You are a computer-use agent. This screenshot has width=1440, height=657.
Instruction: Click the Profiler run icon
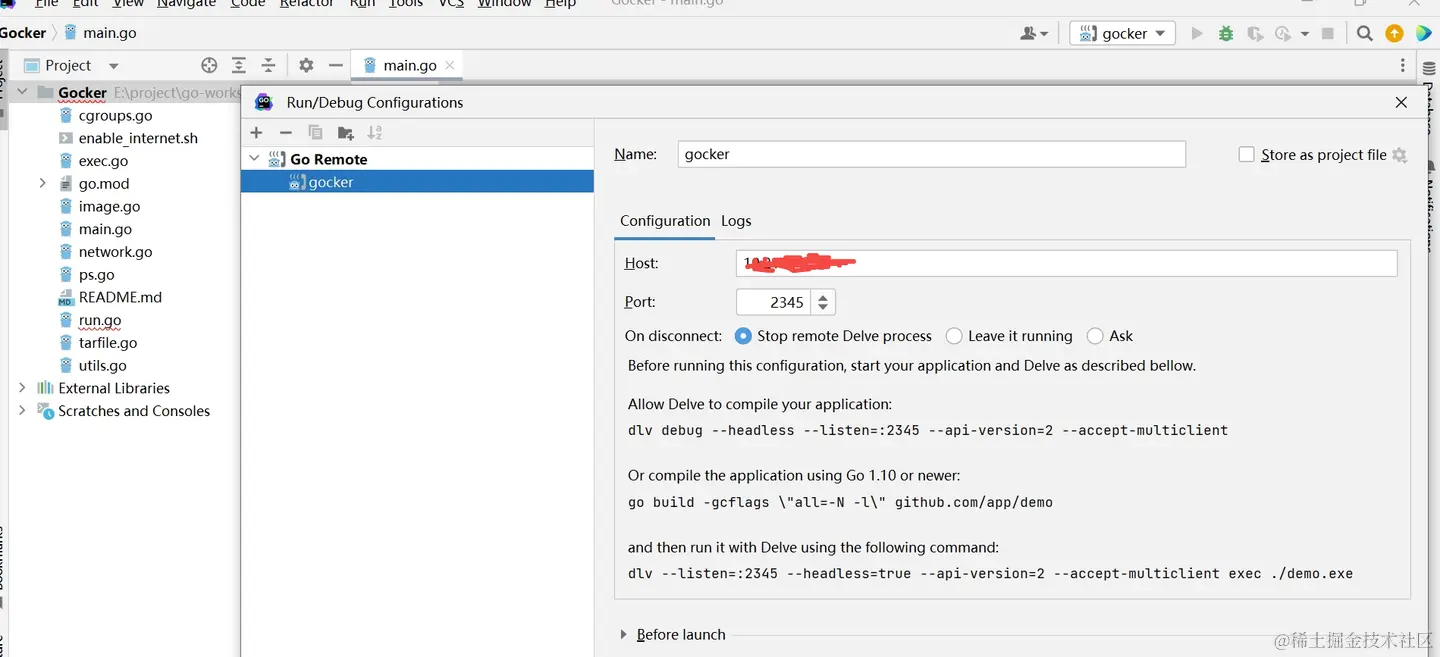point(1284,33)
